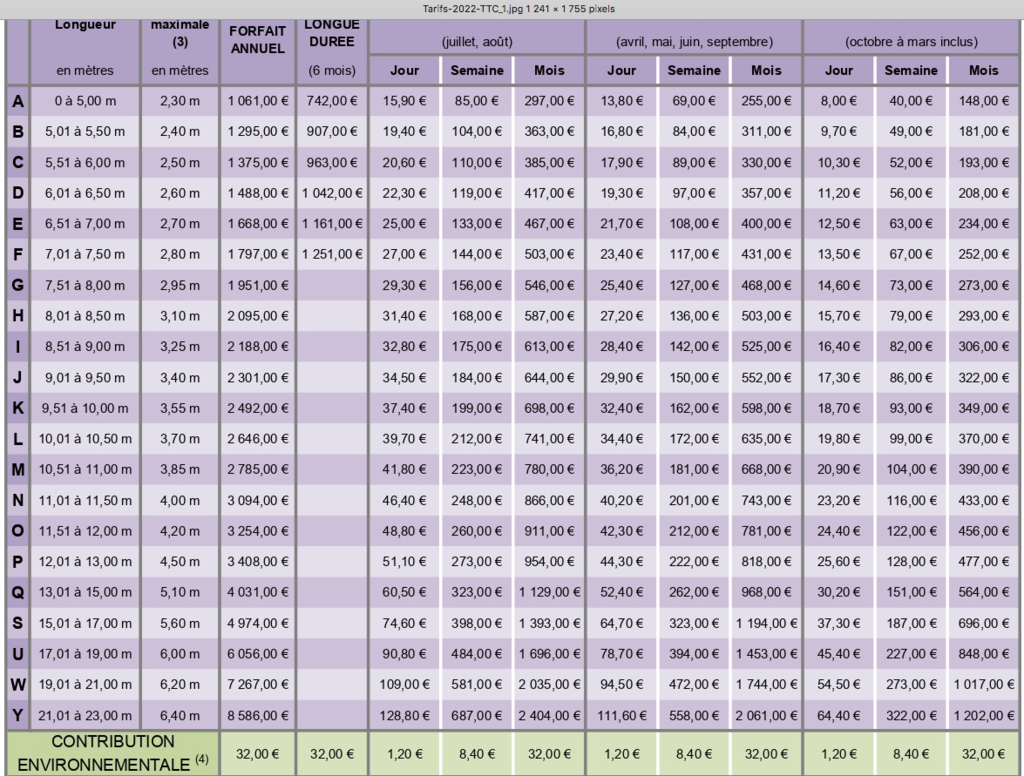
Task: Click the 742,00 € long duration cell
Action: (x=332, y=101)
